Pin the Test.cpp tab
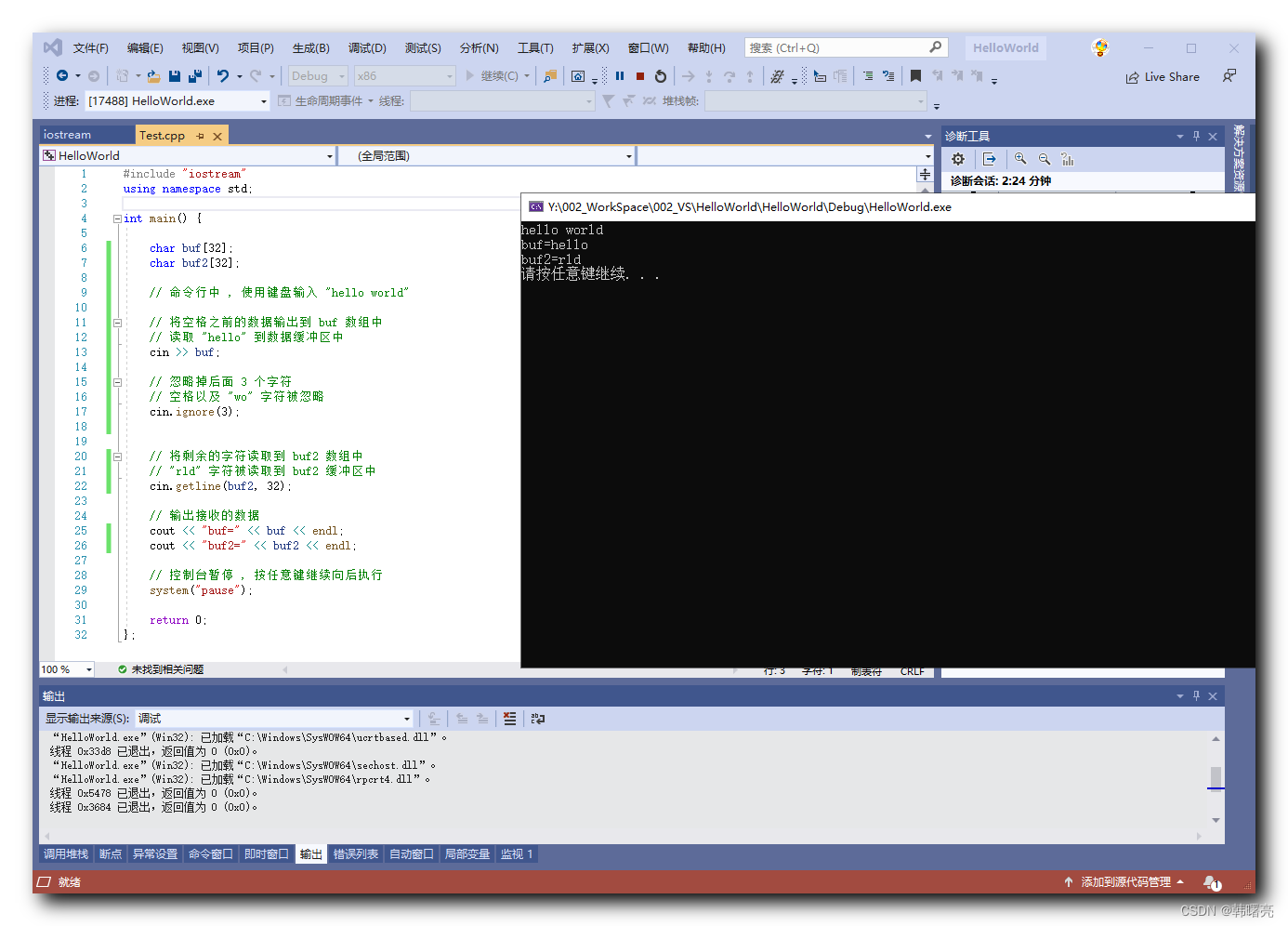 point(201,136)
